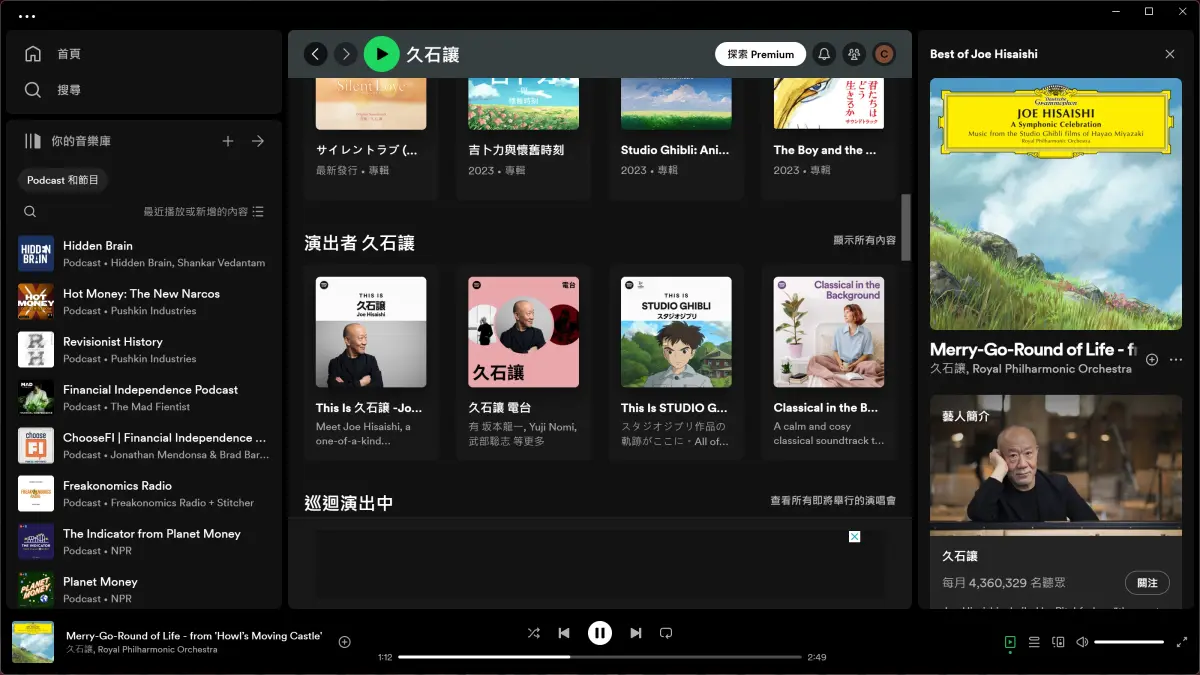The width and height of the screenshot is (1200, 675).
Task: Toggle shuffle mode
Action: pyautogui.click(x=534, y=633)
